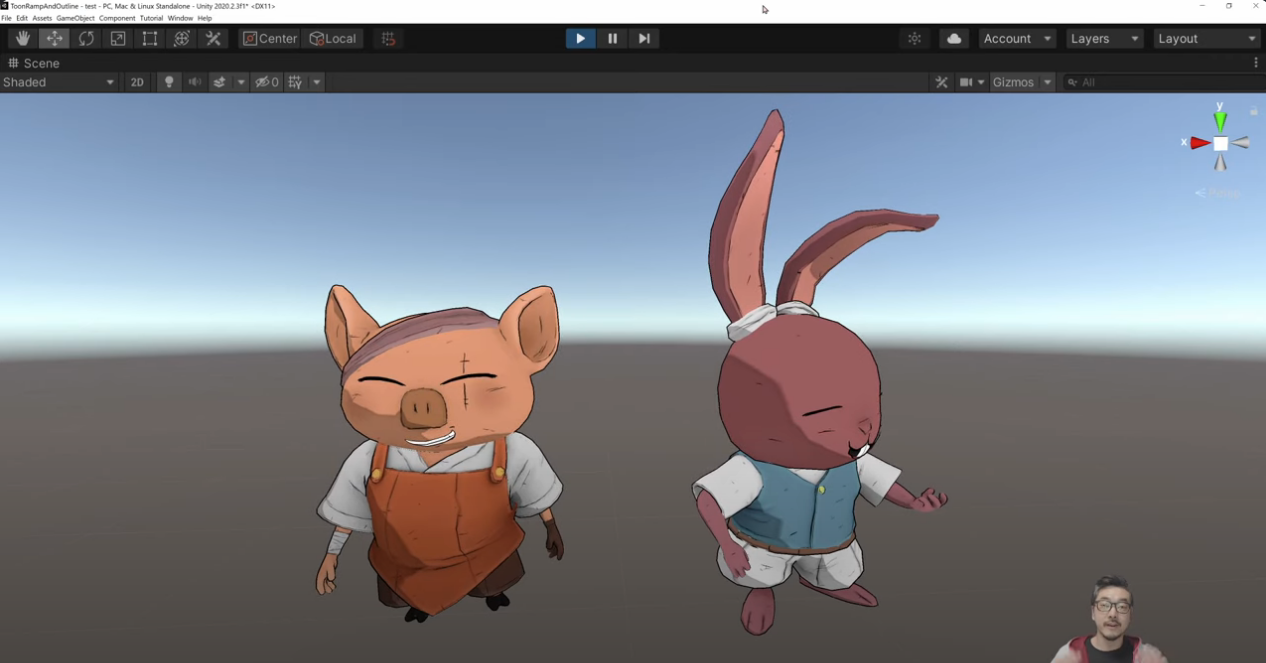Toggle grid snapping icon
The width and height of the screenshot is (1266, 663).
(389, 38)
